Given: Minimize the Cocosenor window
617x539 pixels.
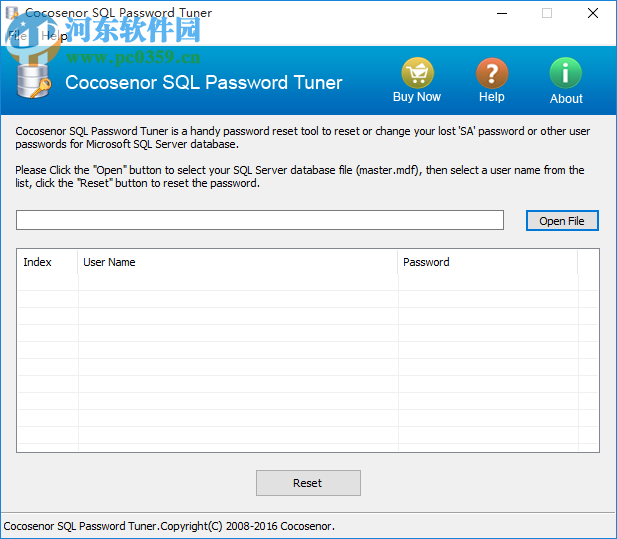Looking at the screenshot, I should [x=502, y=13].
